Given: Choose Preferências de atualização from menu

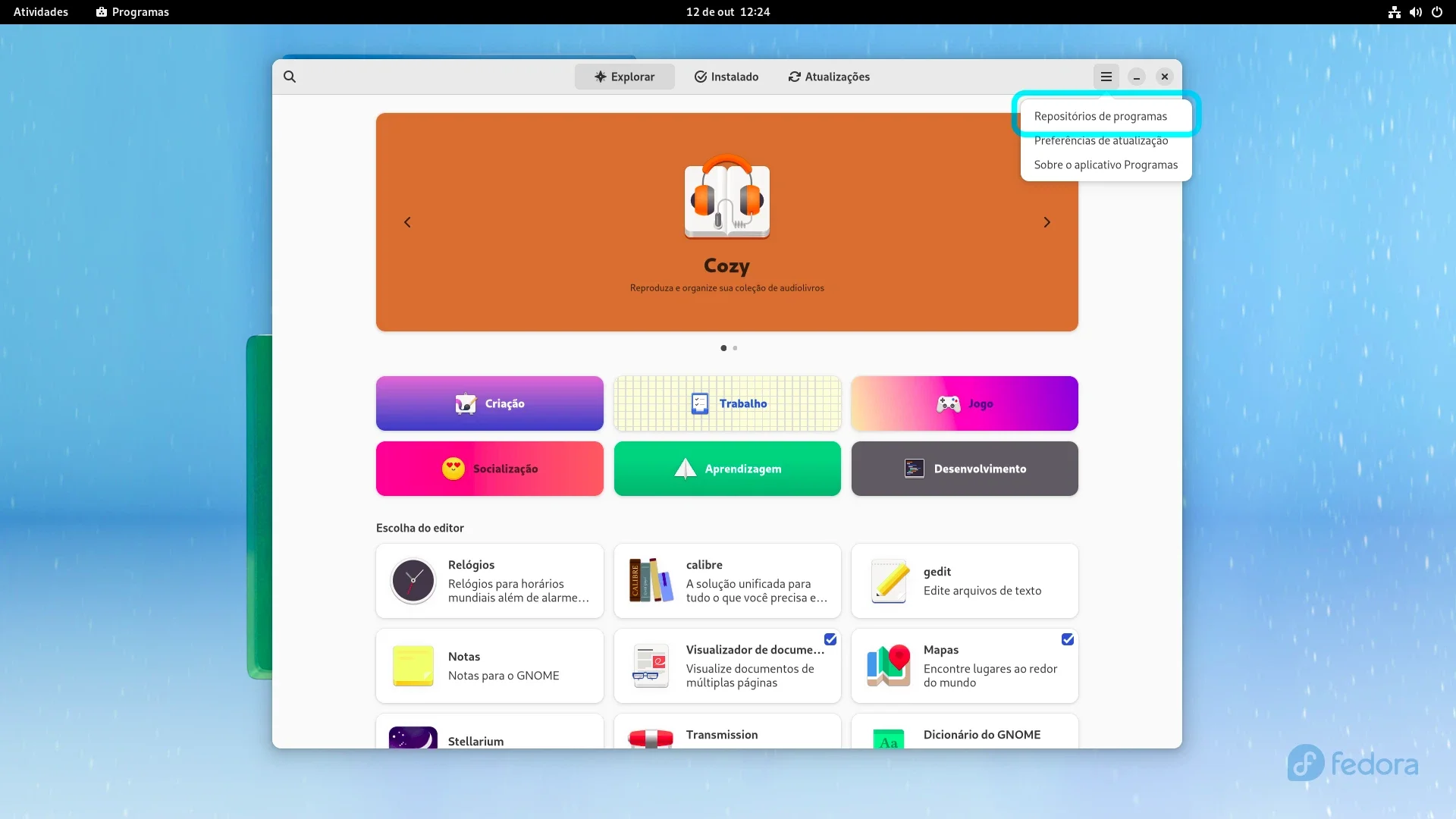Looking at the screenshot, I should [1106, 140].
